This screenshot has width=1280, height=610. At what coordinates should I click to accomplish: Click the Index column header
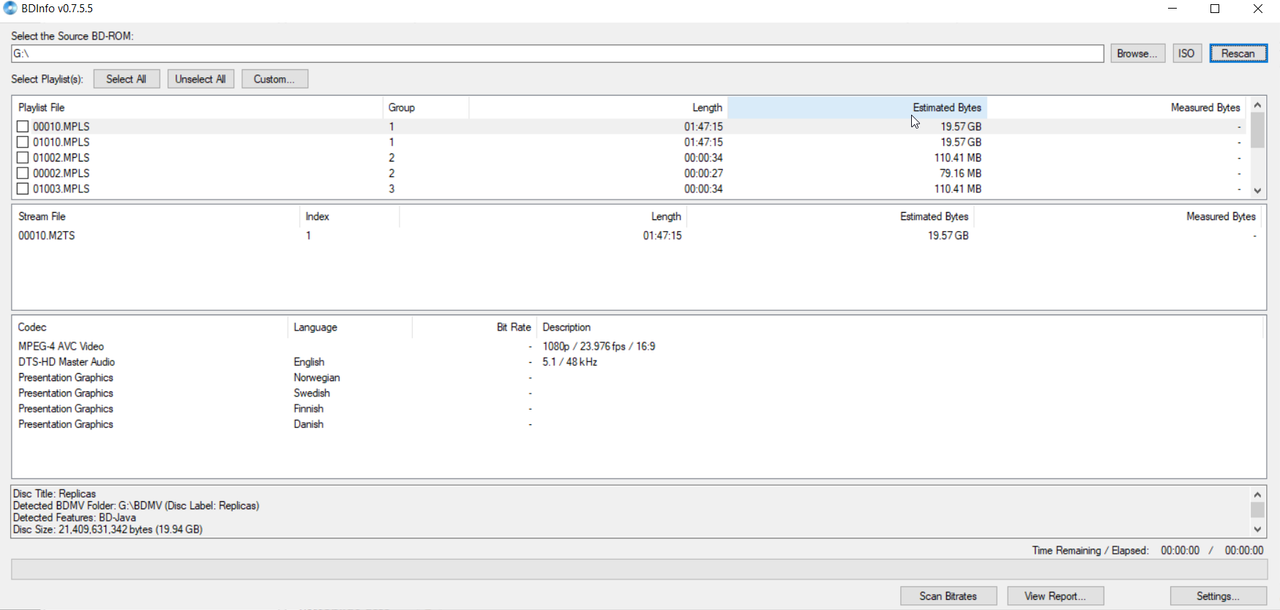pos(348,216)
